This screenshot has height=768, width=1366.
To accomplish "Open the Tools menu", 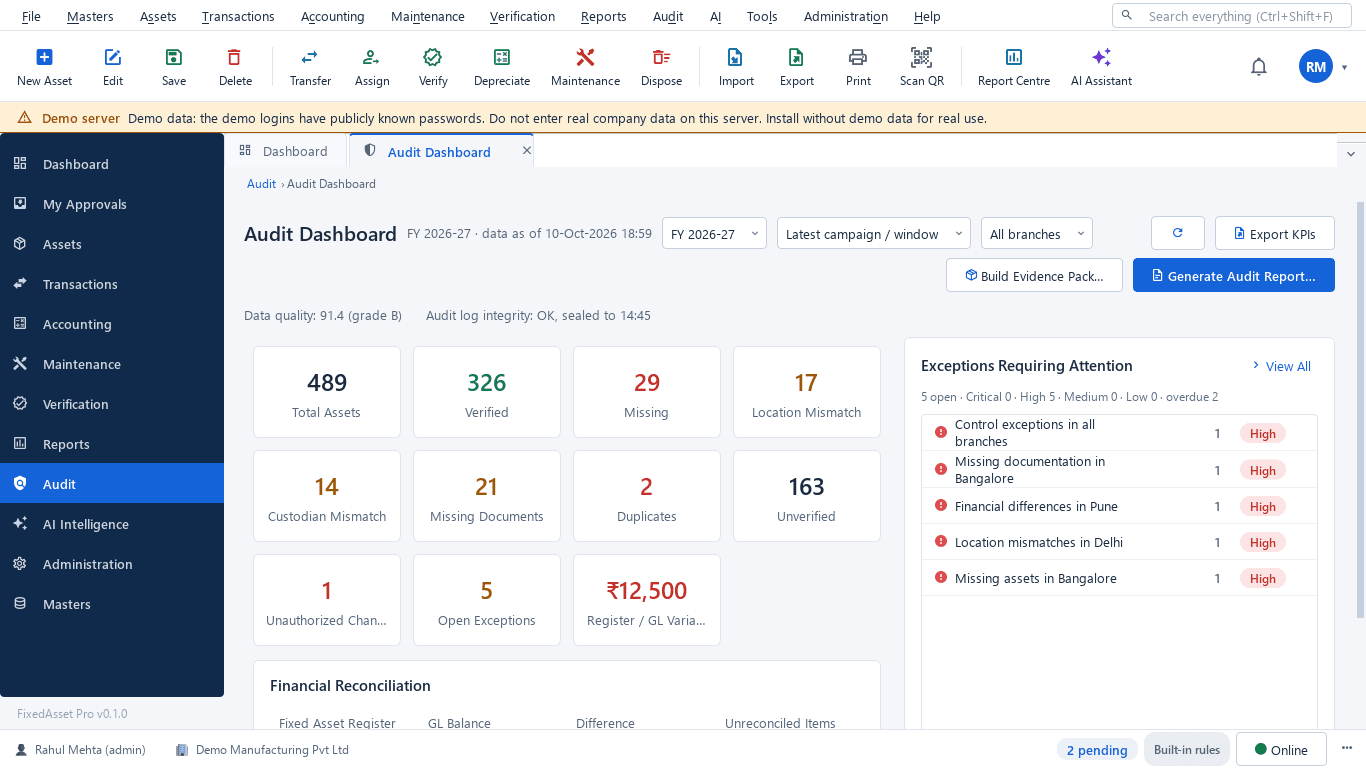I will [x=762, y=16].
